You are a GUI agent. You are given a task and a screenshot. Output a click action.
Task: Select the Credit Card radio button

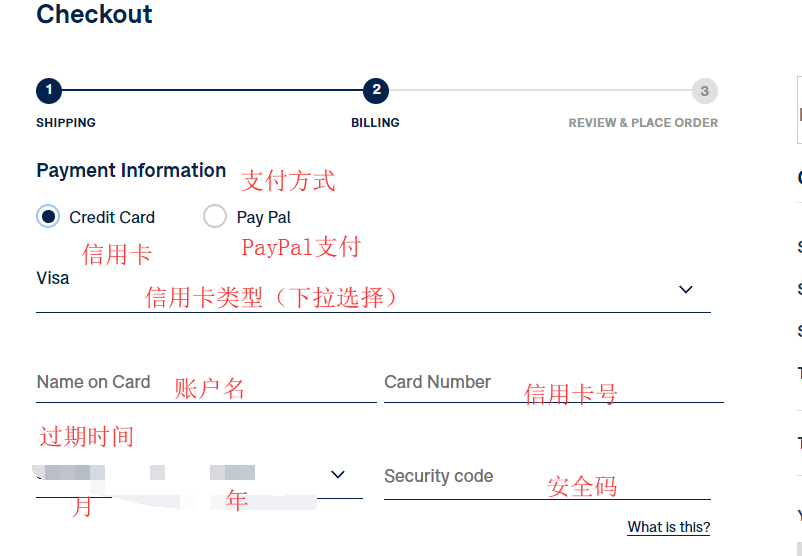tap(48, 216)
